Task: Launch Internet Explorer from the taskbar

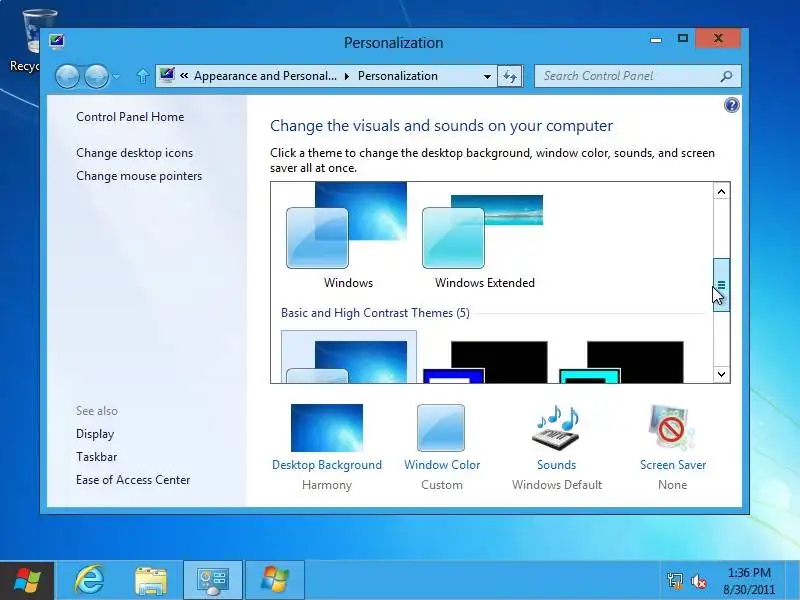Action: pos(89,581)
